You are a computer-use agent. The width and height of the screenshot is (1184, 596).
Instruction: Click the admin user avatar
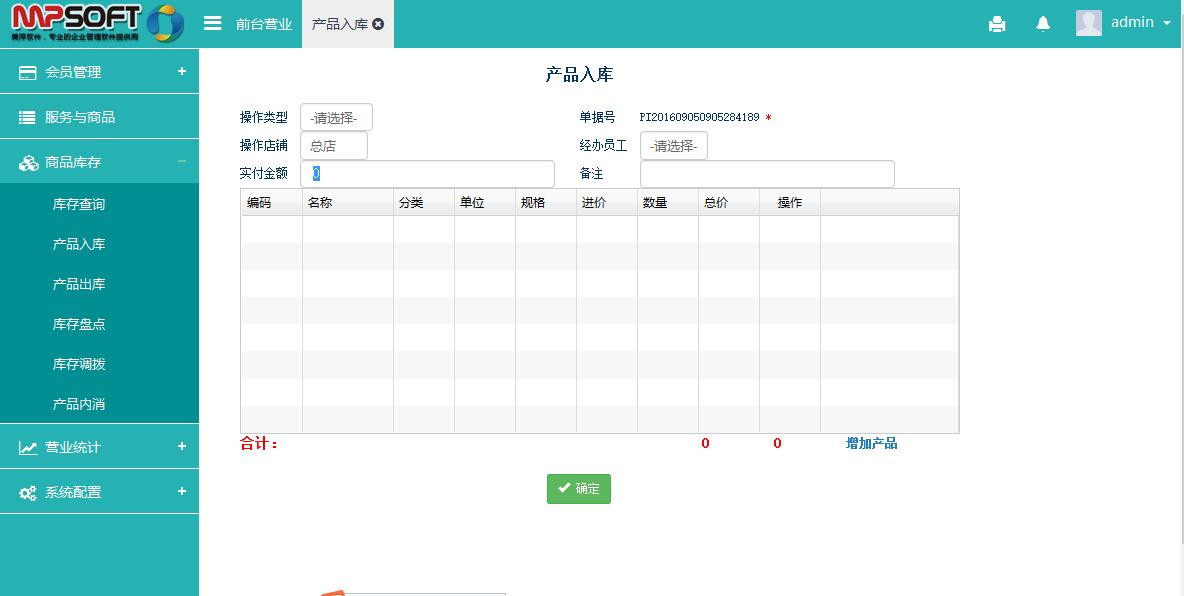tap(1088, 23)
